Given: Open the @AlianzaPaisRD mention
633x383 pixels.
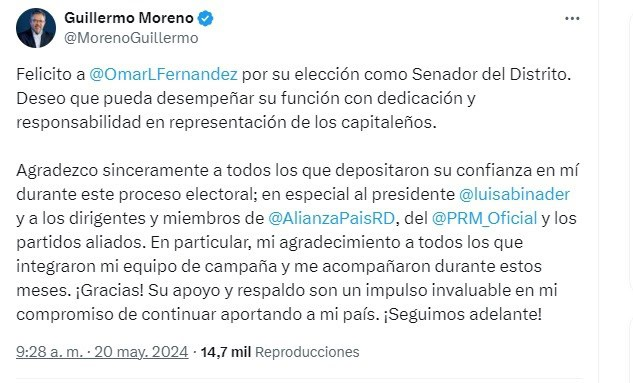Looking at the screenshot, I should 331,218.
